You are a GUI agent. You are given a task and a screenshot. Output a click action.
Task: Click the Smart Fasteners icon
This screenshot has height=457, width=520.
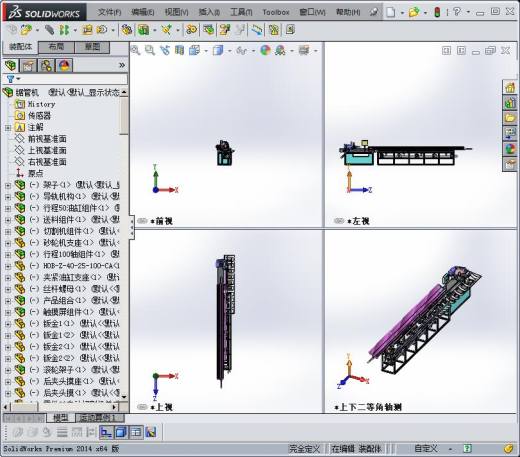(87, 30)
